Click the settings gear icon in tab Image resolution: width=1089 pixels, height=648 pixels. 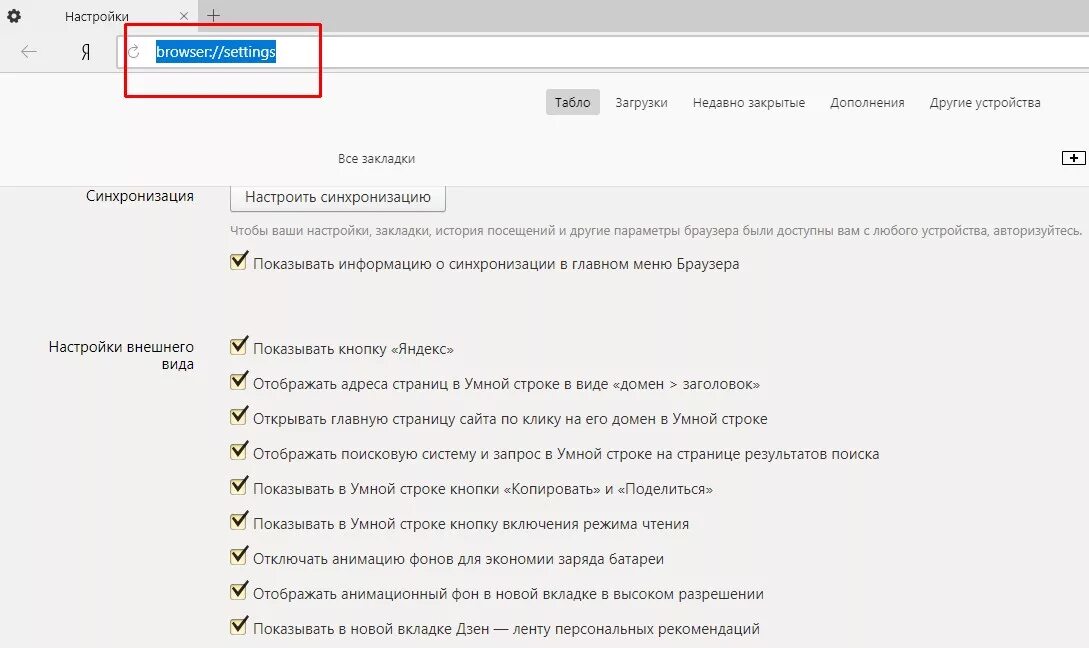pos(13,15)
